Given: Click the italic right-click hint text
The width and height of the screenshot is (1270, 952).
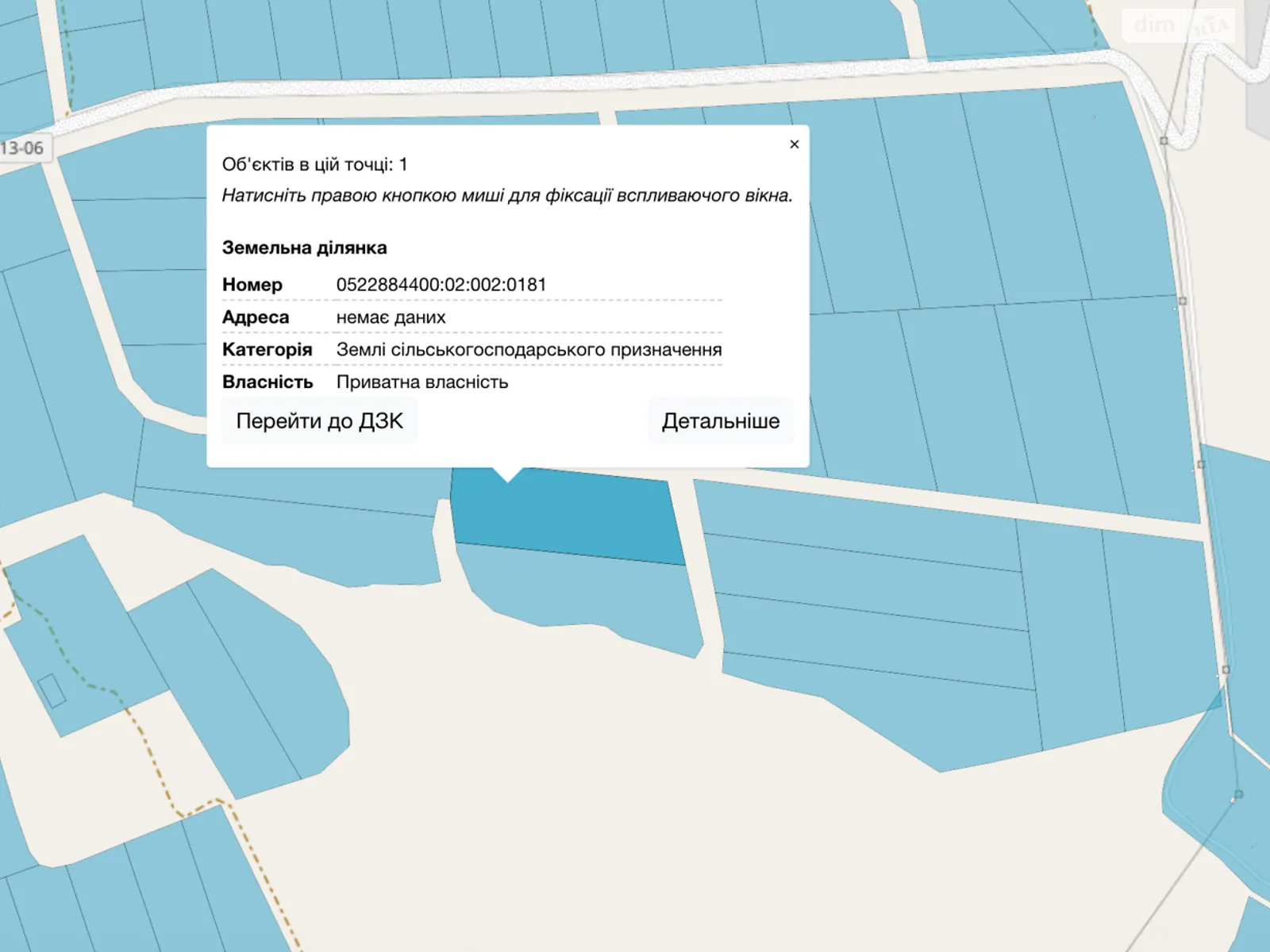Looking at the screenshot, I should (506, 196).
